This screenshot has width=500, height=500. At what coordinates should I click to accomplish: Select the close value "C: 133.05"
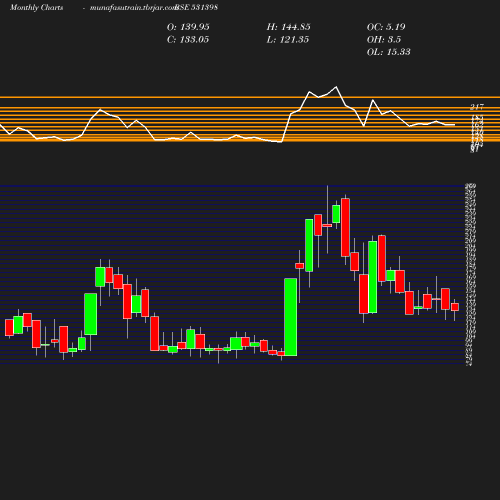click(x=188, y=40)
